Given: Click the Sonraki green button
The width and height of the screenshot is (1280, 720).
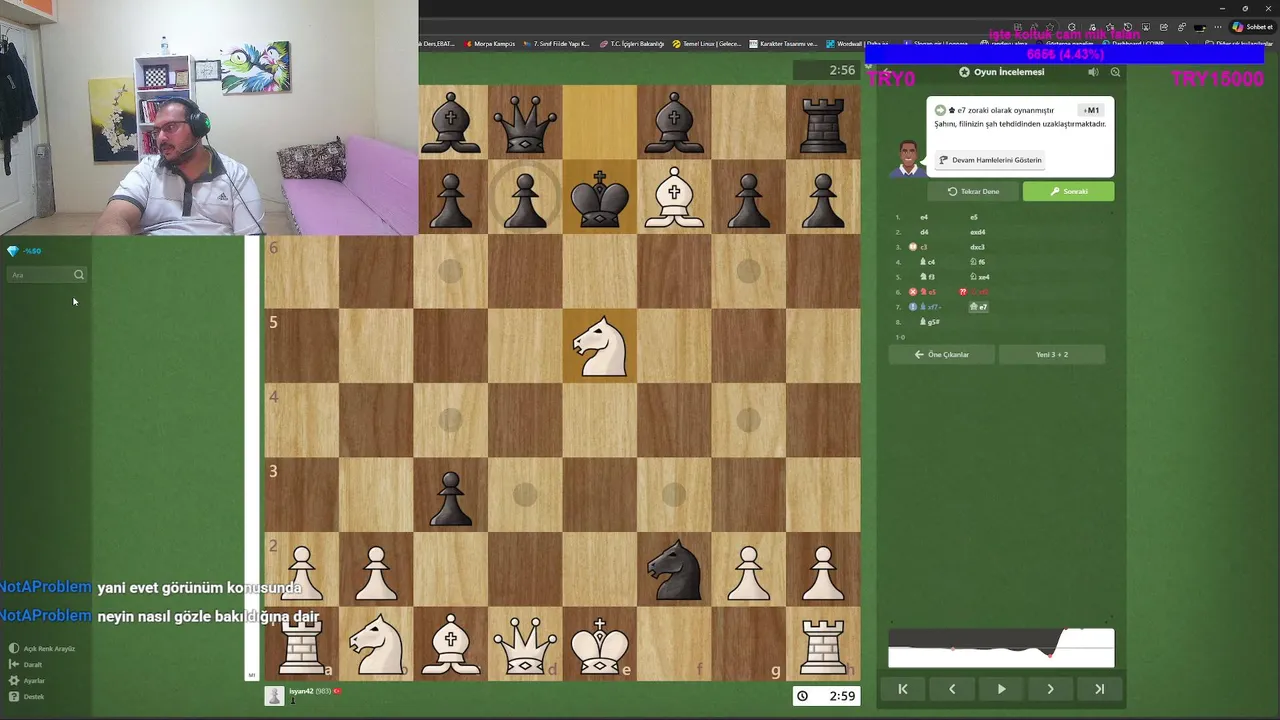Looking at the screenshot, I should 1068,191.
